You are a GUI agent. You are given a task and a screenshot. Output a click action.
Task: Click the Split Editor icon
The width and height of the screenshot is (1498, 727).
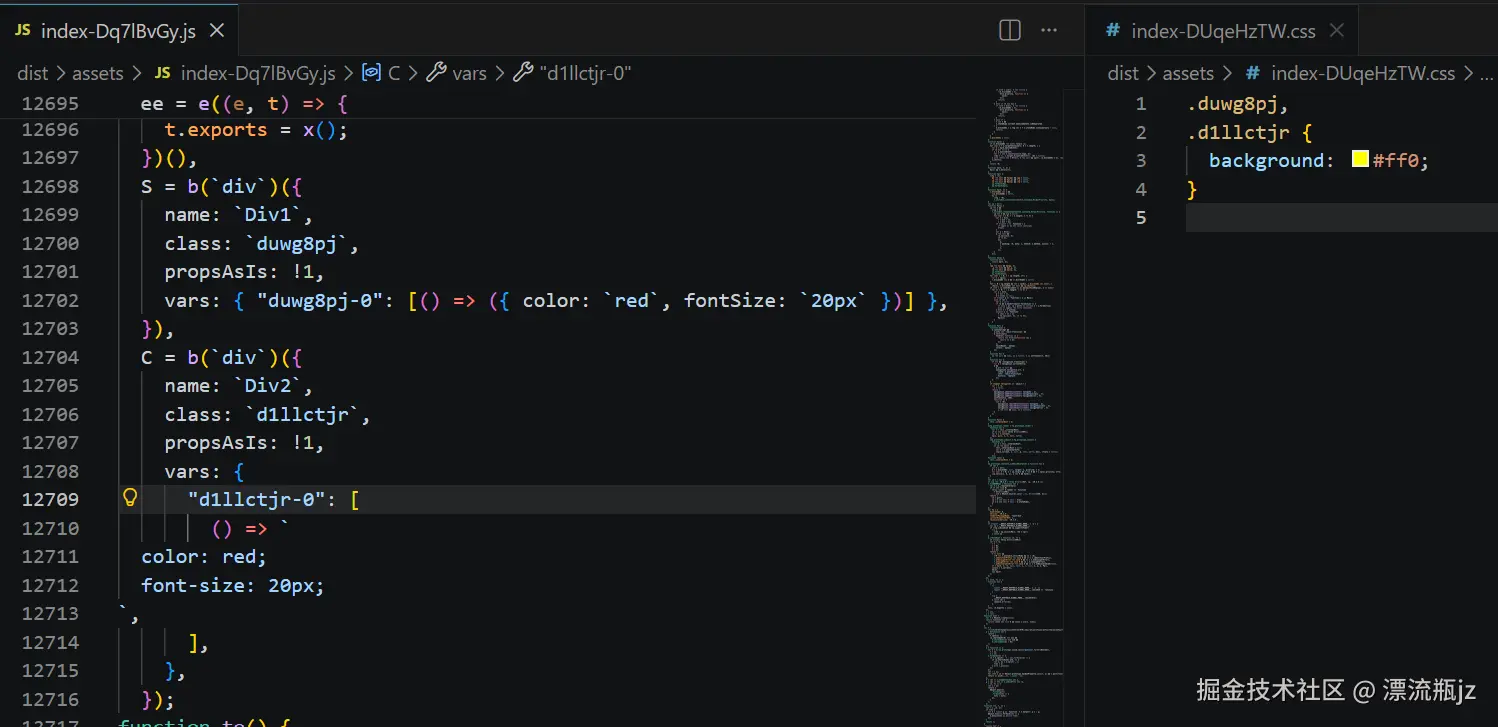click(1009, 30)
